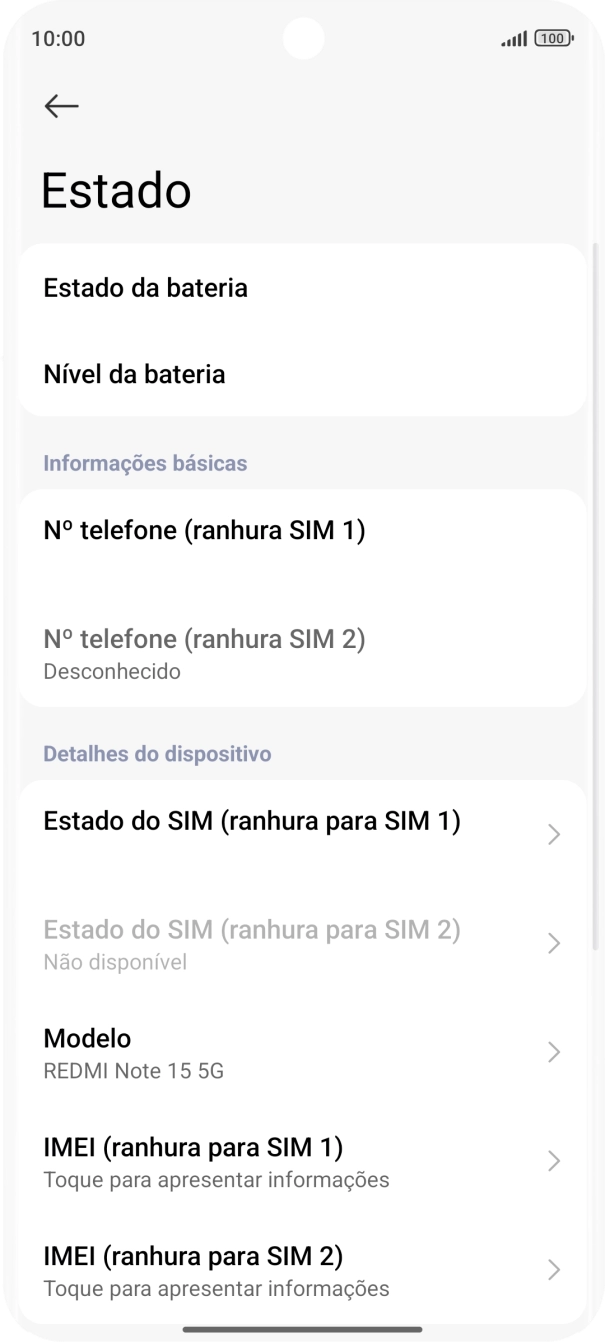Click the chevron next to Modelo
Image resolution: width=605 pixels, height=1342 pixels.
(554, 1052)
